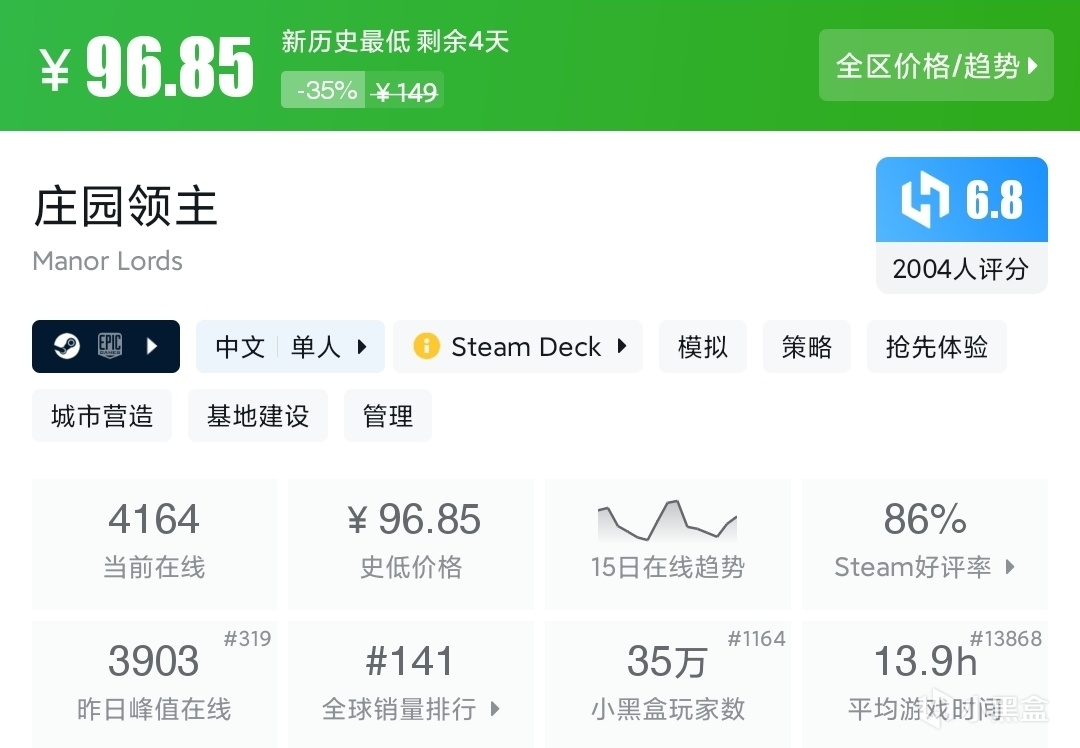
Task: Select the 城市营造 city builder tag
Action: coord(102,416)
